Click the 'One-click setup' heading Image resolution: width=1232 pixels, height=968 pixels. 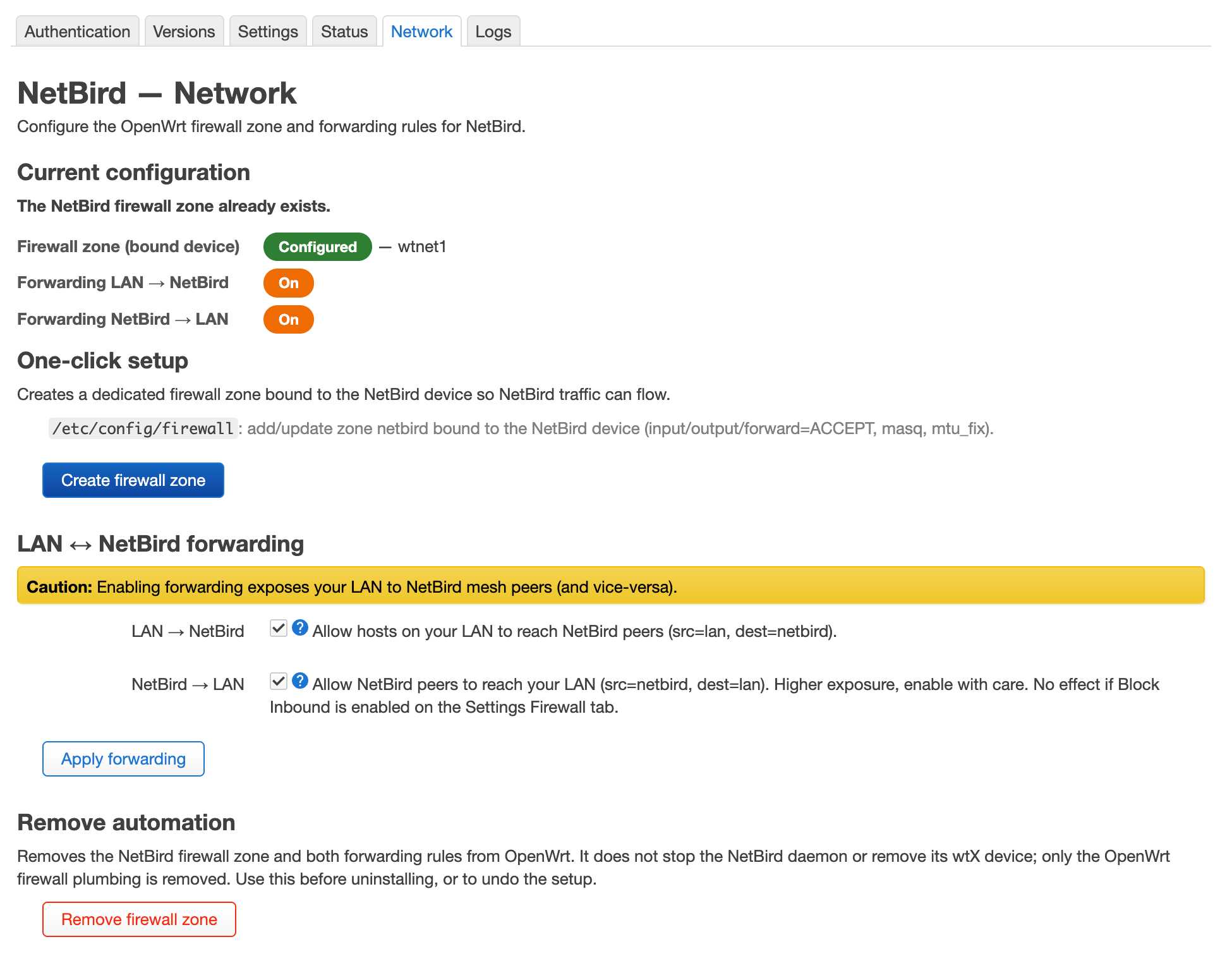click(102, 361)
